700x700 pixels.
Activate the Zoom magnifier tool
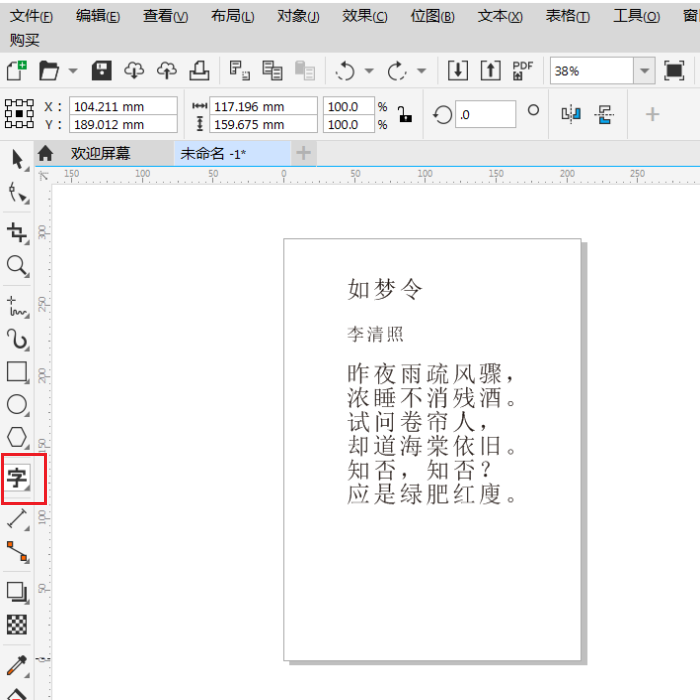point(18,266)
